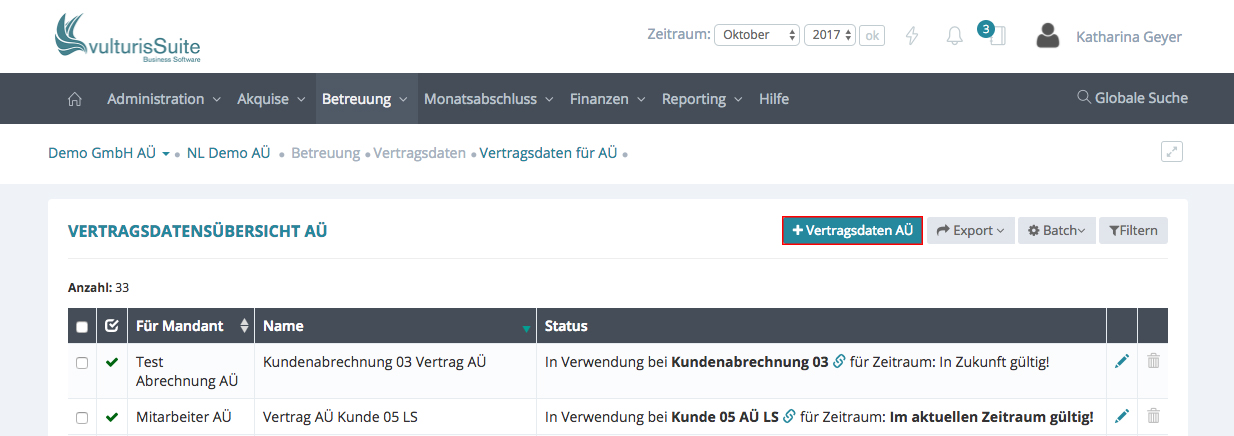Click the + Vertragsdaten AÜ button
This screenshot has width=1234, height=436.
(x=852, y=230)
